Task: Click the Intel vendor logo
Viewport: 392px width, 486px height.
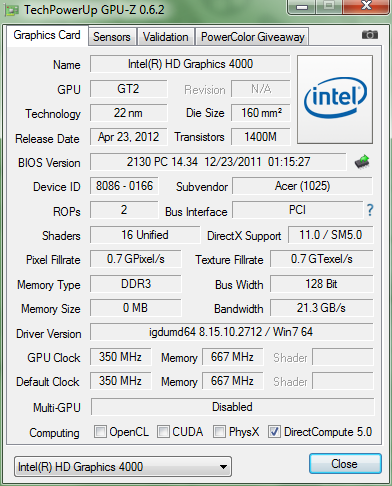Action: (x=335, y=99)
